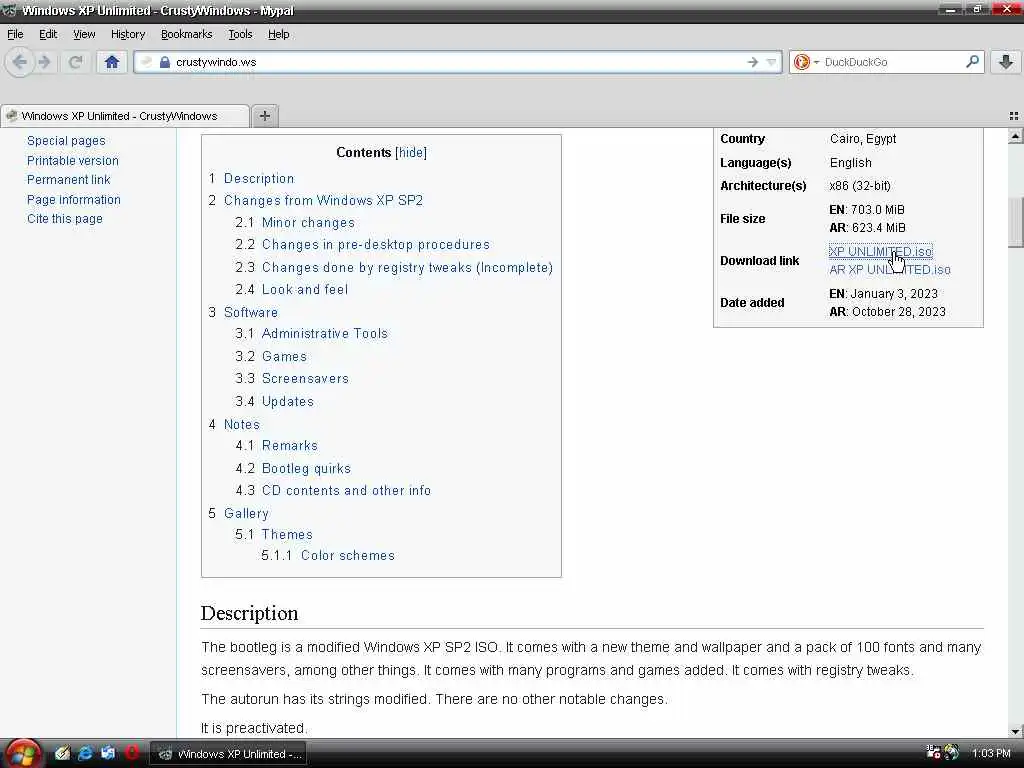1024x768 pixels.
Task: Open the Windows Start orb
Action: pos(23,754)
